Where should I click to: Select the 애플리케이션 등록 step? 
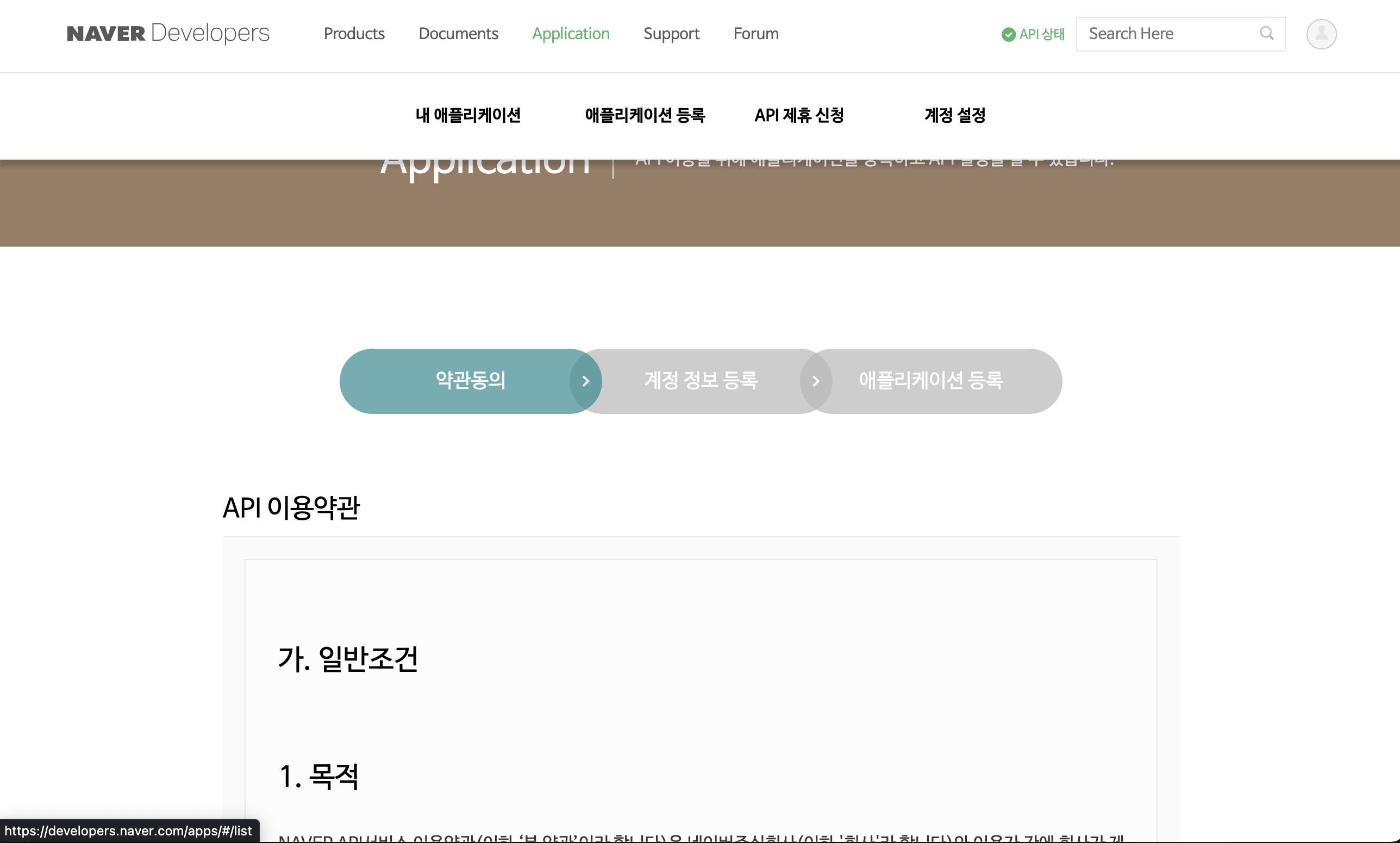(x=930, y=381)
